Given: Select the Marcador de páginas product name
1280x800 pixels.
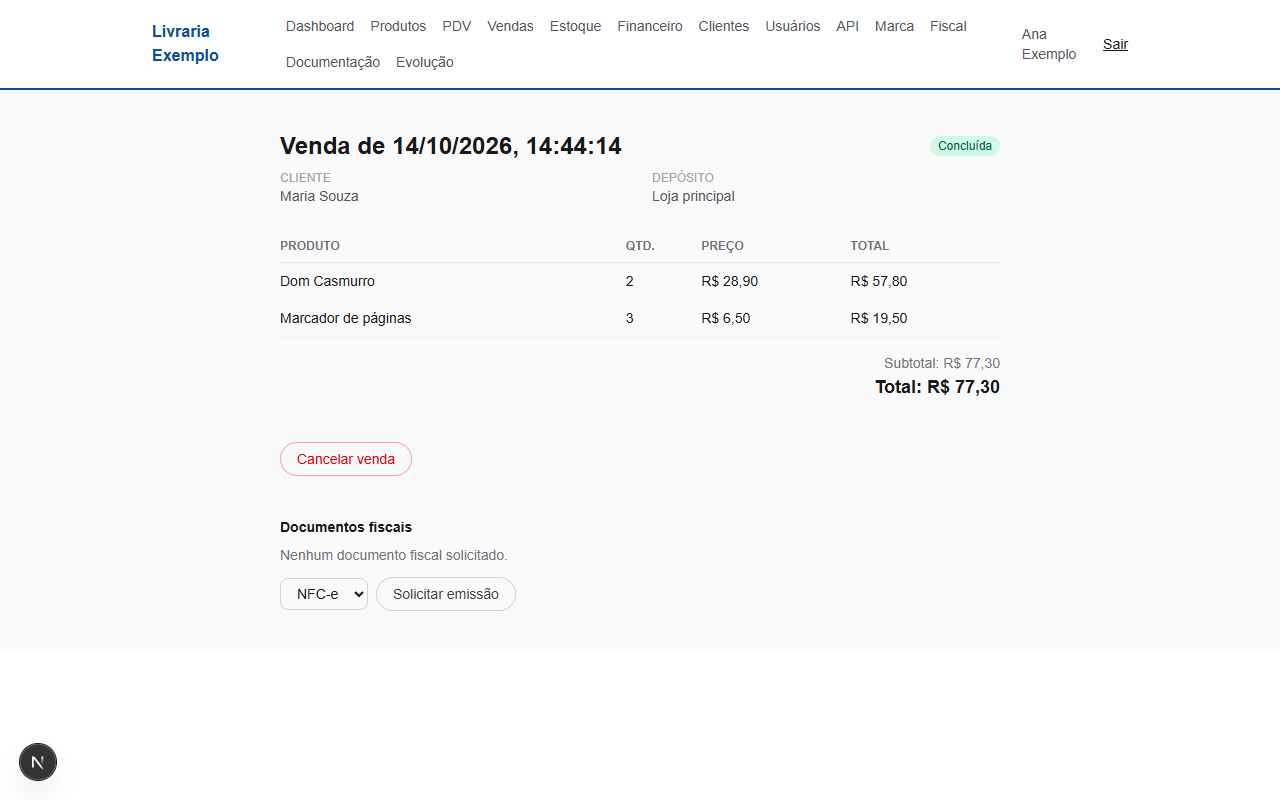Looking at the screenshot, I should 346,318.
